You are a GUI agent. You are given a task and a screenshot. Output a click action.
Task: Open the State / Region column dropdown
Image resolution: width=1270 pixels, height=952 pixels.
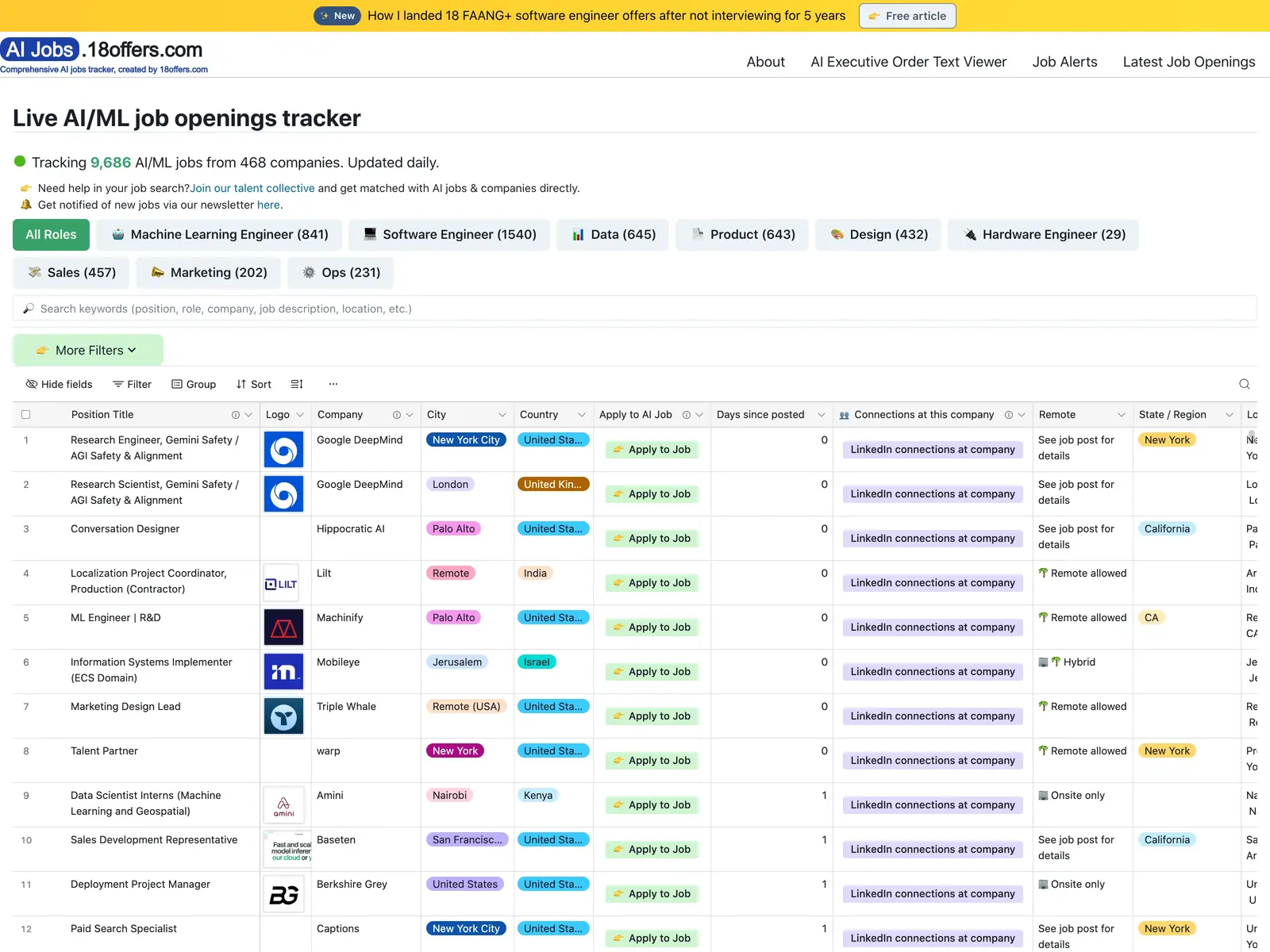coord(1229,415)
